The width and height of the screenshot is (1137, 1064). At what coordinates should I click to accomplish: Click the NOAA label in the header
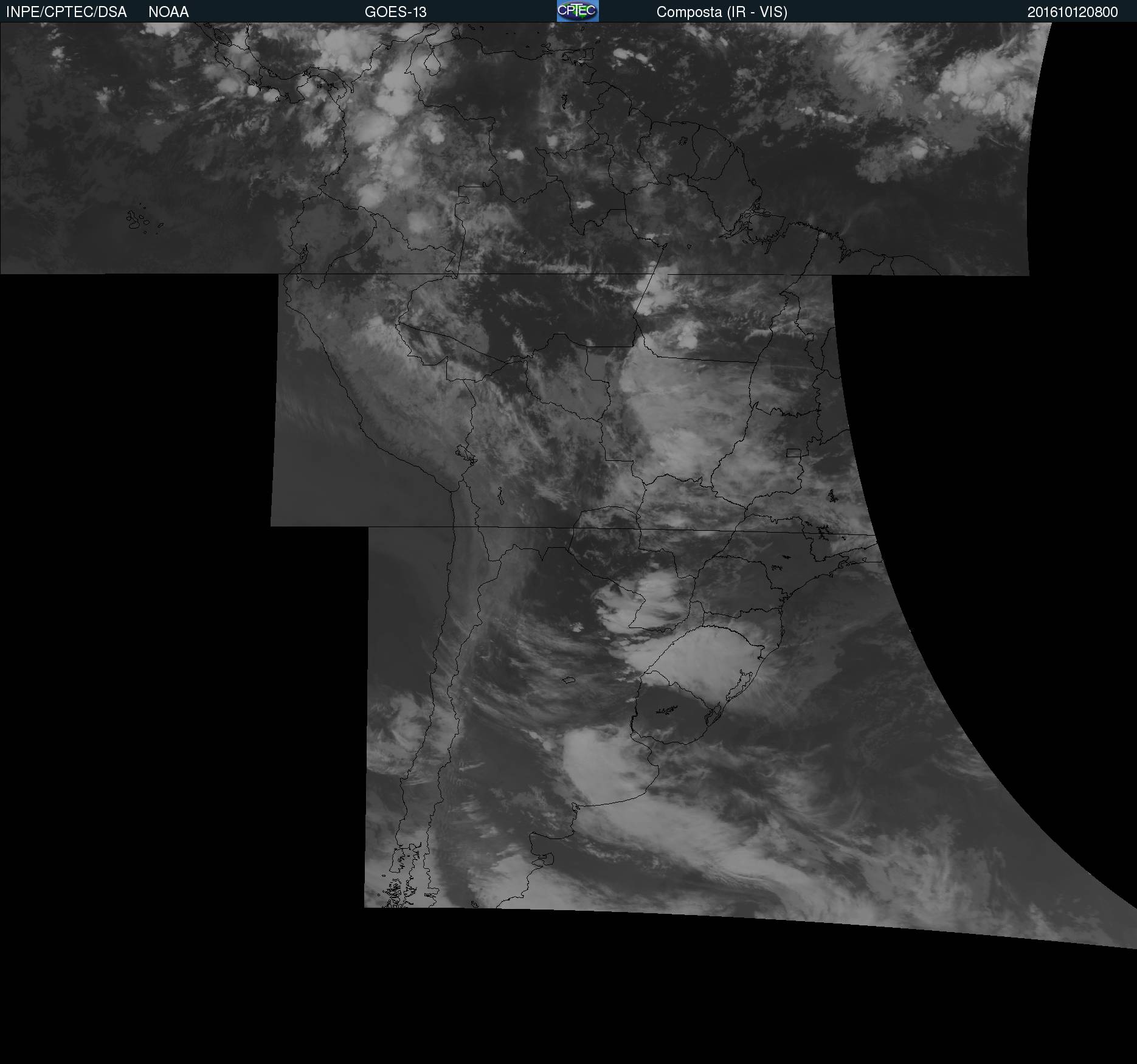[168, 12]
